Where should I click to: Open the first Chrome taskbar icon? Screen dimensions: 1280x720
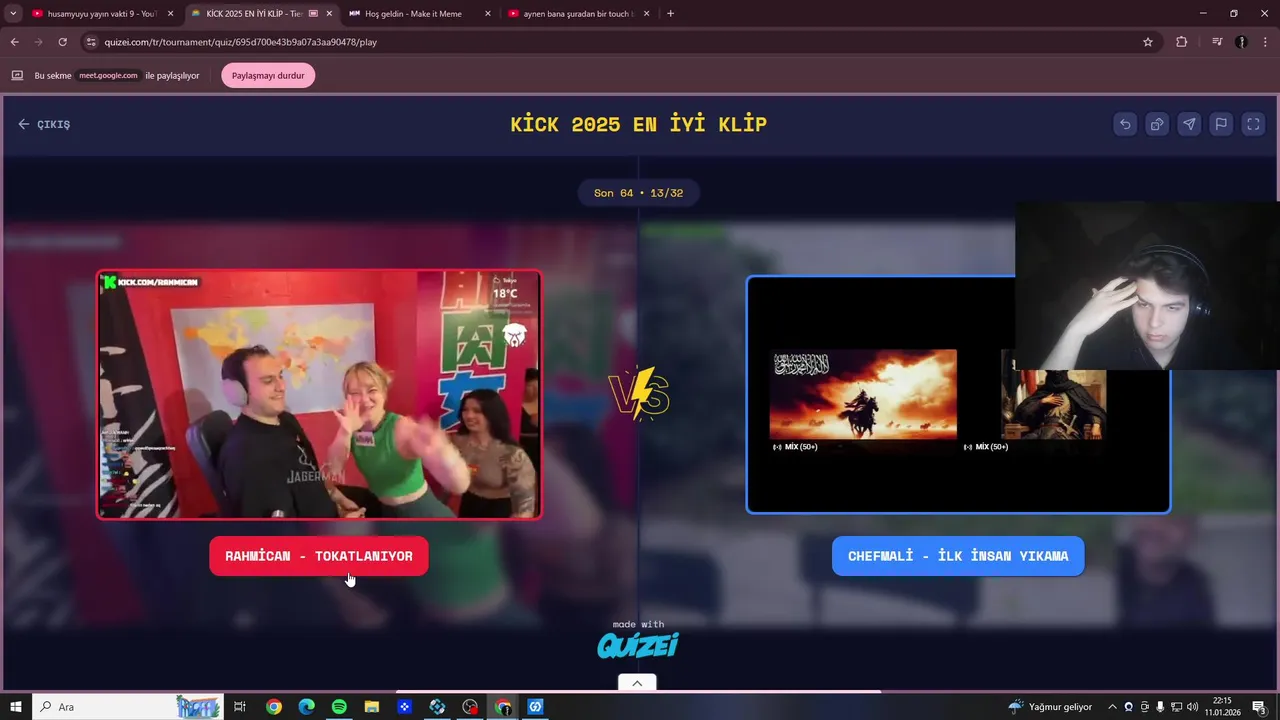(273, 707)
